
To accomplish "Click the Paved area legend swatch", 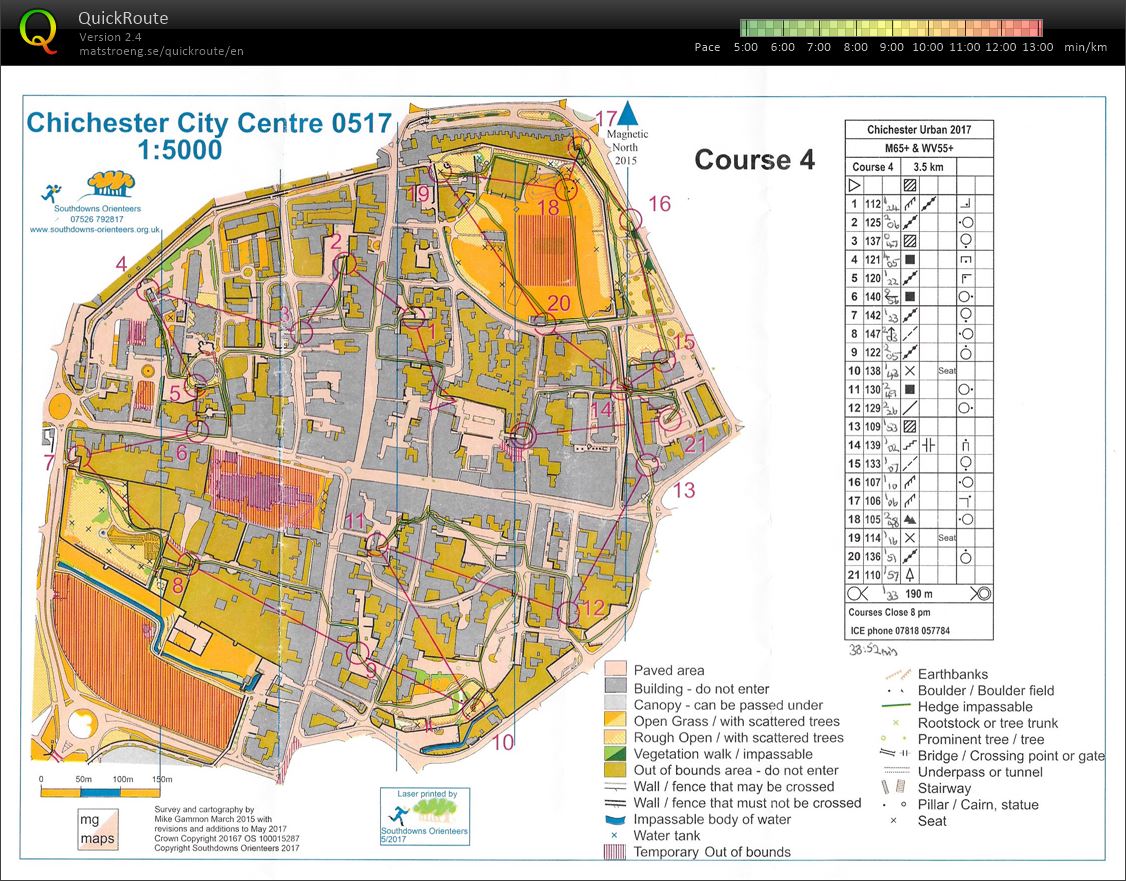I will 615,670.
